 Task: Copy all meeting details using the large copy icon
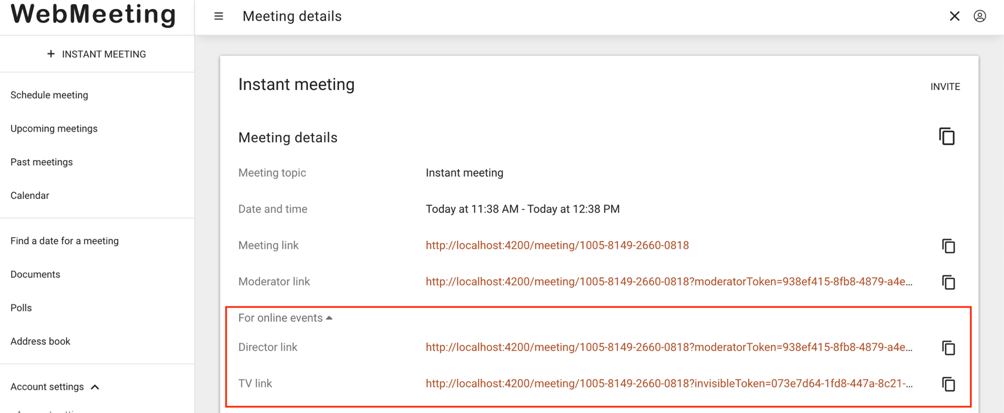tap(947, 136)
